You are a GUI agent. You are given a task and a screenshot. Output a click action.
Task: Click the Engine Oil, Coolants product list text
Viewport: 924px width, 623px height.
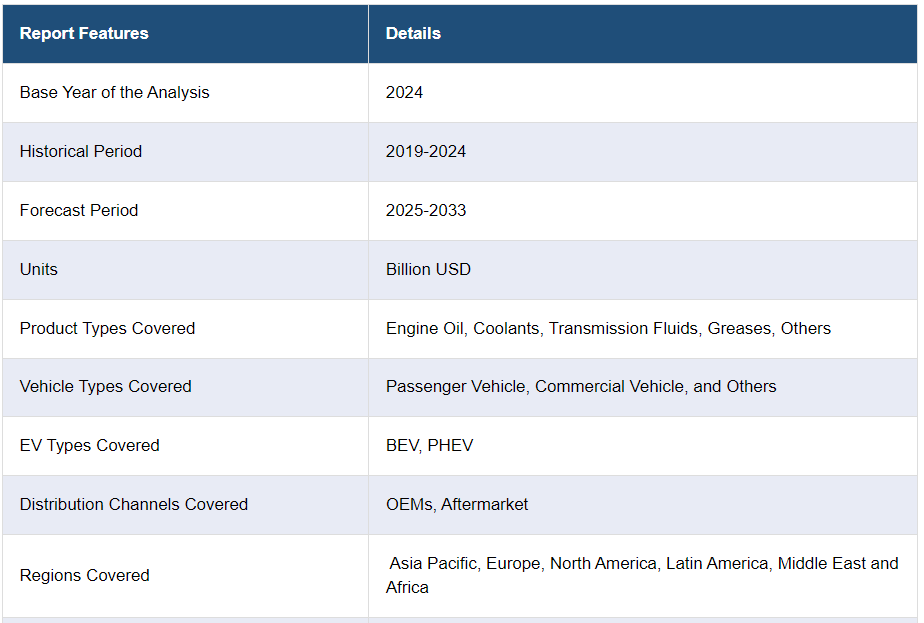pos(608,329)
